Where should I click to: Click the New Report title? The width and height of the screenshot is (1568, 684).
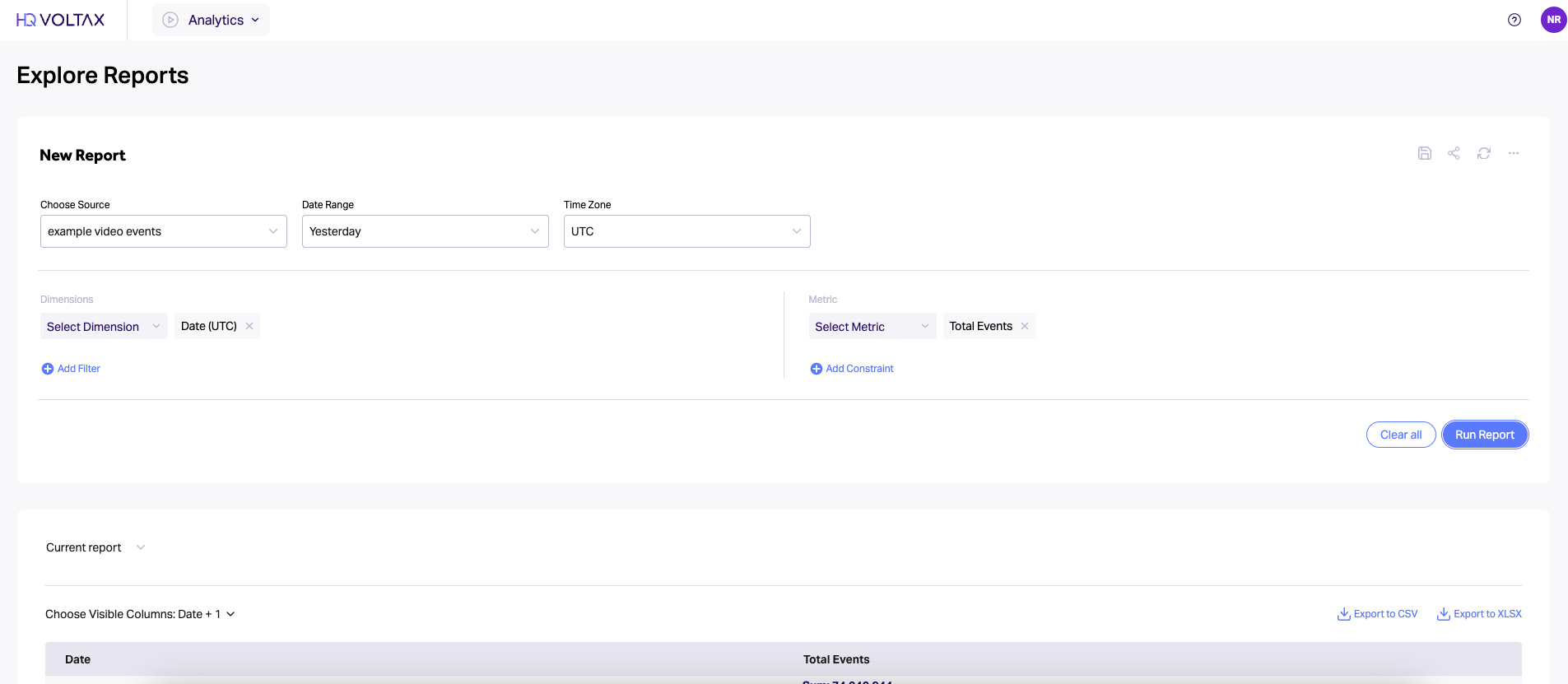82,156
